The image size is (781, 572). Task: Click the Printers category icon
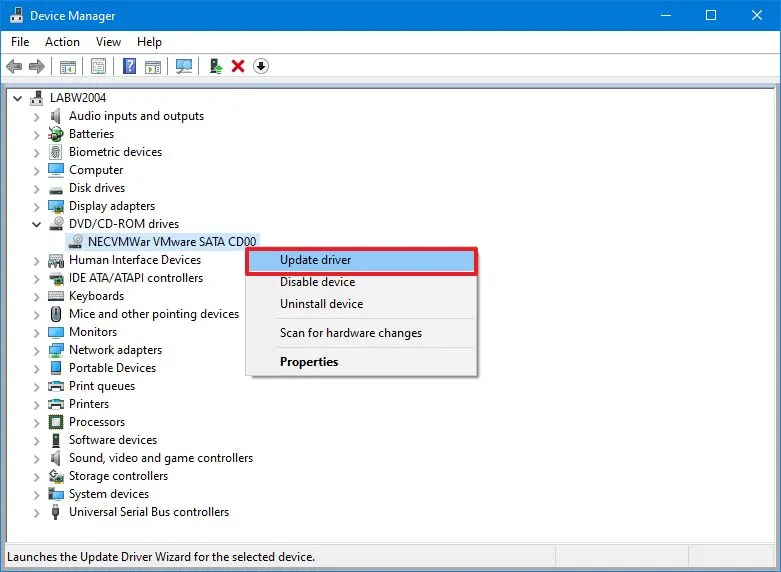[x=56, y=404]
